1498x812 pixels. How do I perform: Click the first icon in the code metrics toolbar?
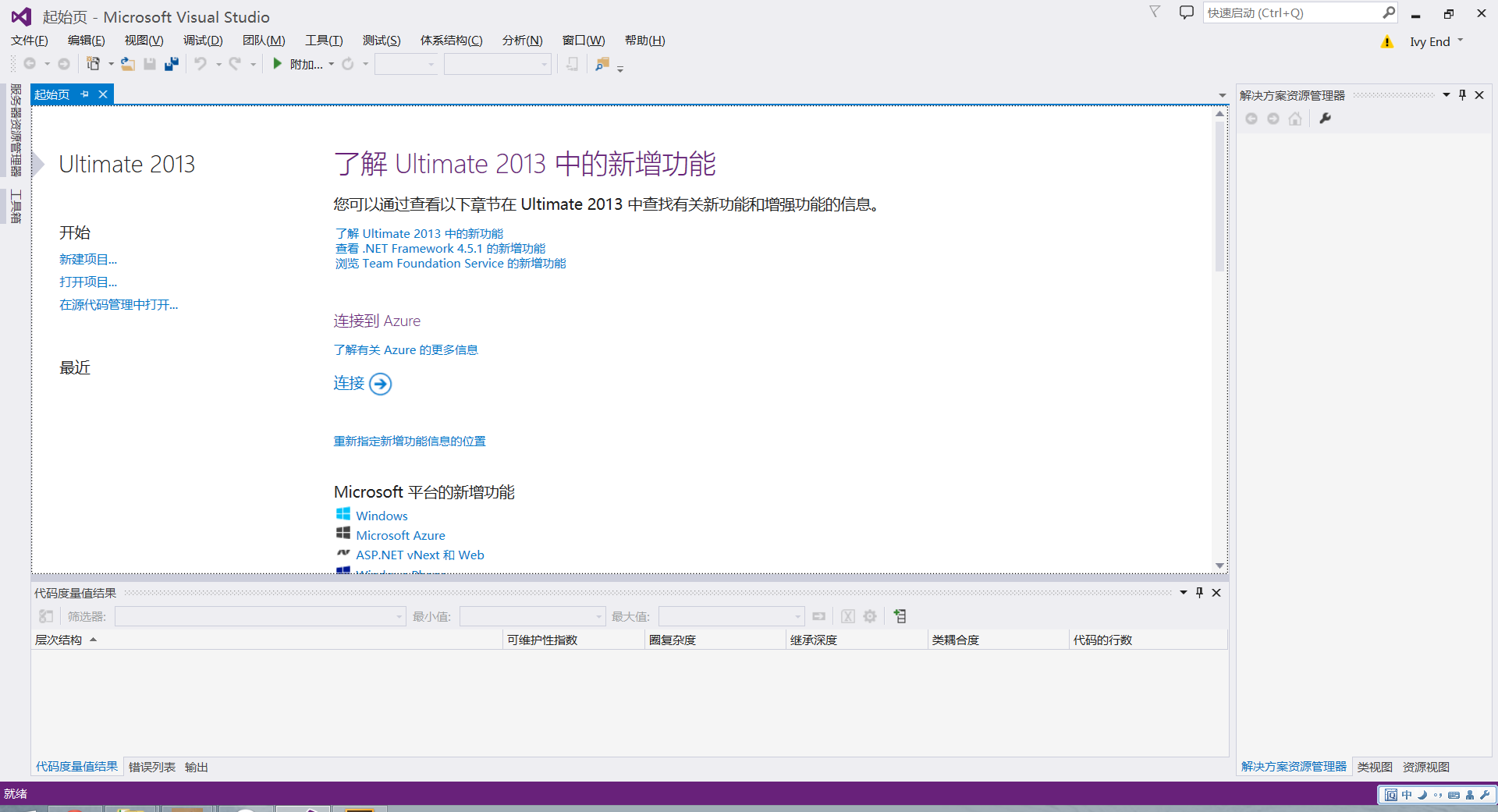tap(46, 616)
